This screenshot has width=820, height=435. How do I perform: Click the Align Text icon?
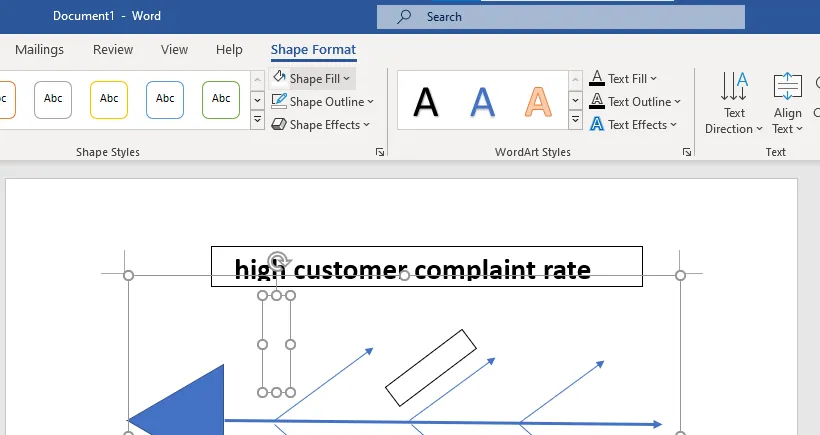pyautogui.click(x=788, y=88)
